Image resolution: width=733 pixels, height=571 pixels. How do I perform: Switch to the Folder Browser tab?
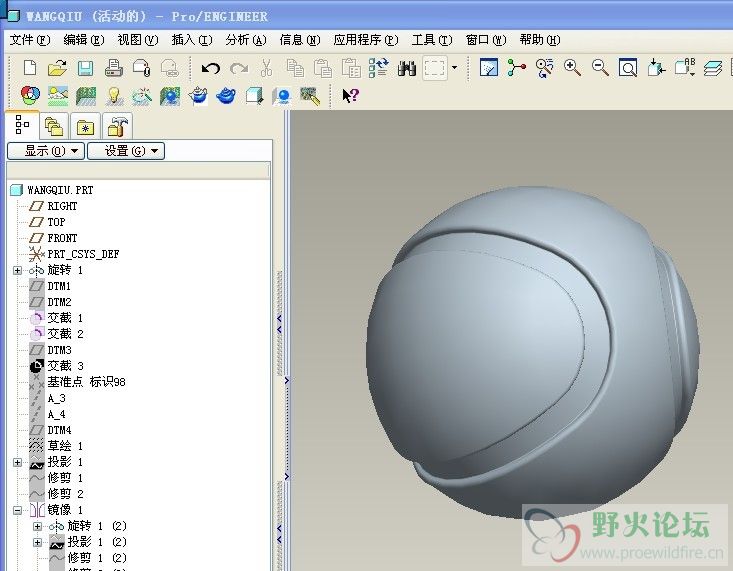(x=54, y=126)
